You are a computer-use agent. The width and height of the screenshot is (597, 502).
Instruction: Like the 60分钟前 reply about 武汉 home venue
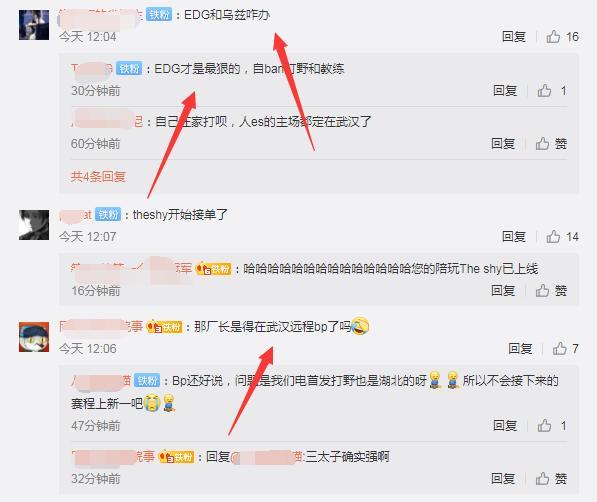click(x=551, y=144)
